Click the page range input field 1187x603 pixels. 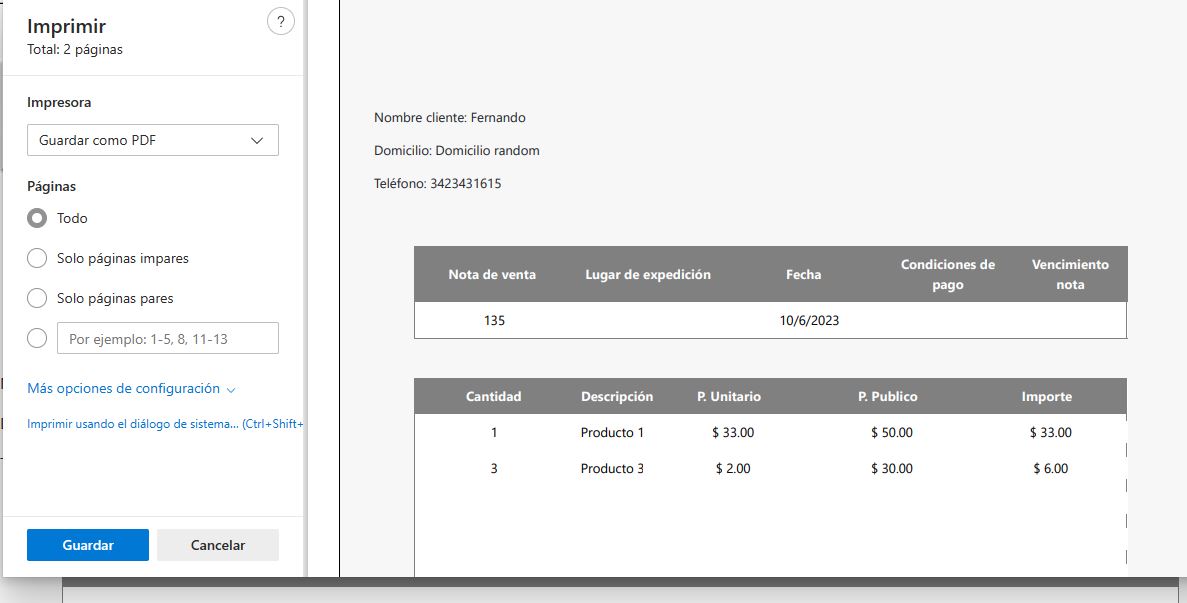pos(167,339)
